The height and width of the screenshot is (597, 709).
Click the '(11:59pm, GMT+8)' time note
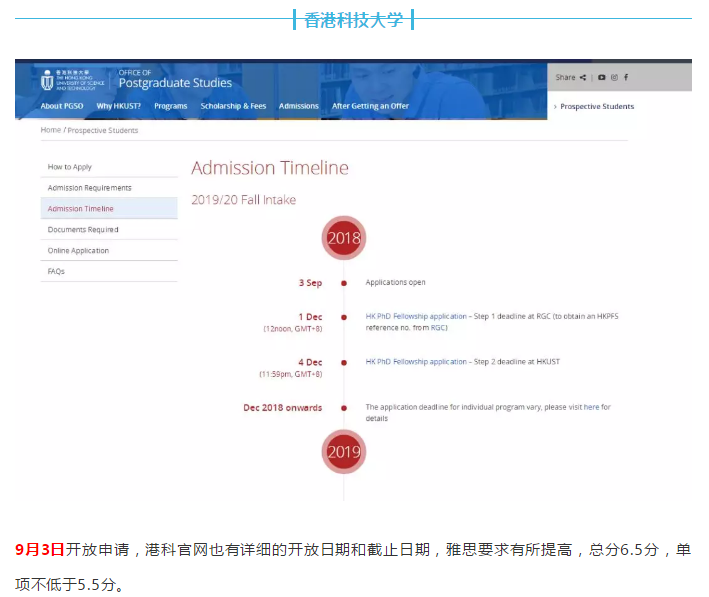(x=291, y=374)
